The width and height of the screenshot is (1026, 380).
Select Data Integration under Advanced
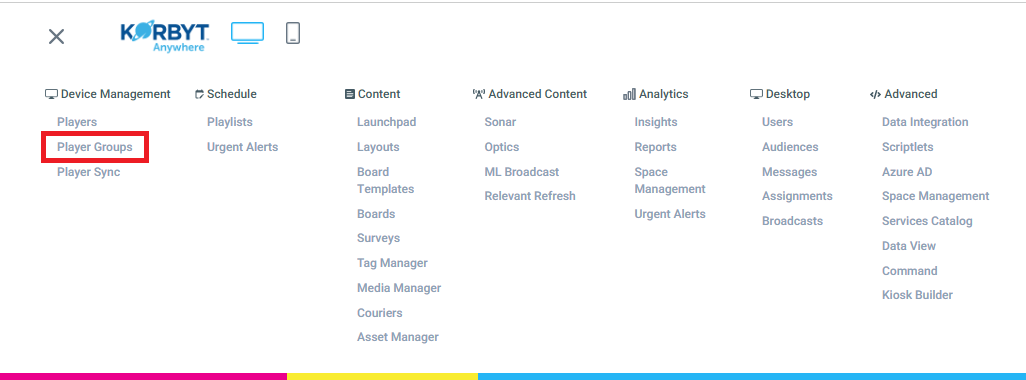point(925,122)
